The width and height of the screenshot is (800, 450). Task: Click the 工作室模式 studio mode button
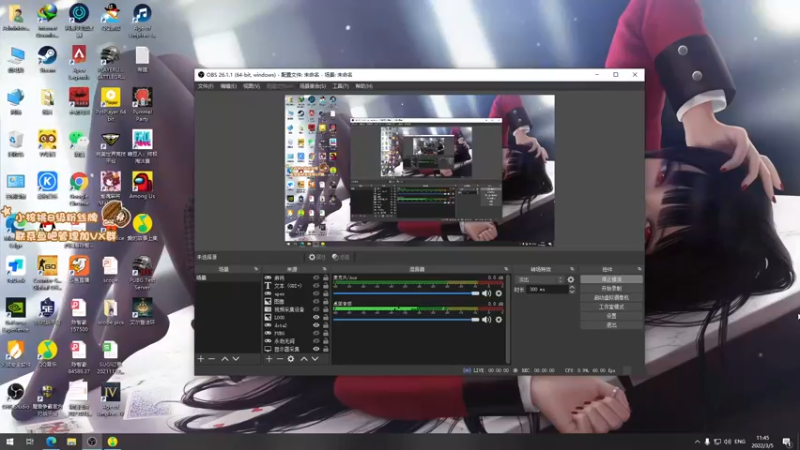click(x=611, y=307)
